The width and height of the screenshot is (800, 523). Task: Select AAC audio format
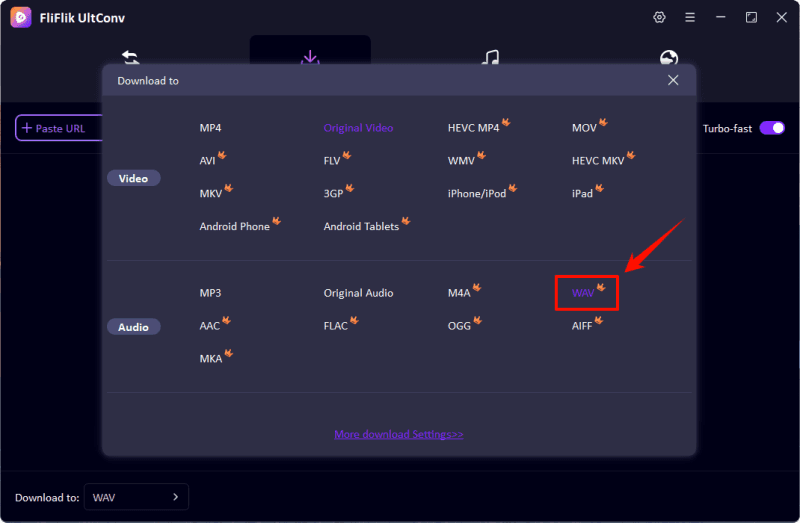tap(210, 326)
